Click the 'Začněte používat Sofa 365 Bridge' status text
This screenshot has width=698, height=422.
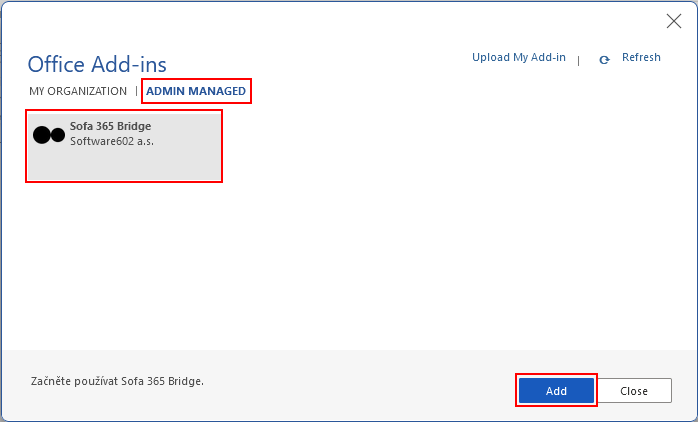(118, 381)
